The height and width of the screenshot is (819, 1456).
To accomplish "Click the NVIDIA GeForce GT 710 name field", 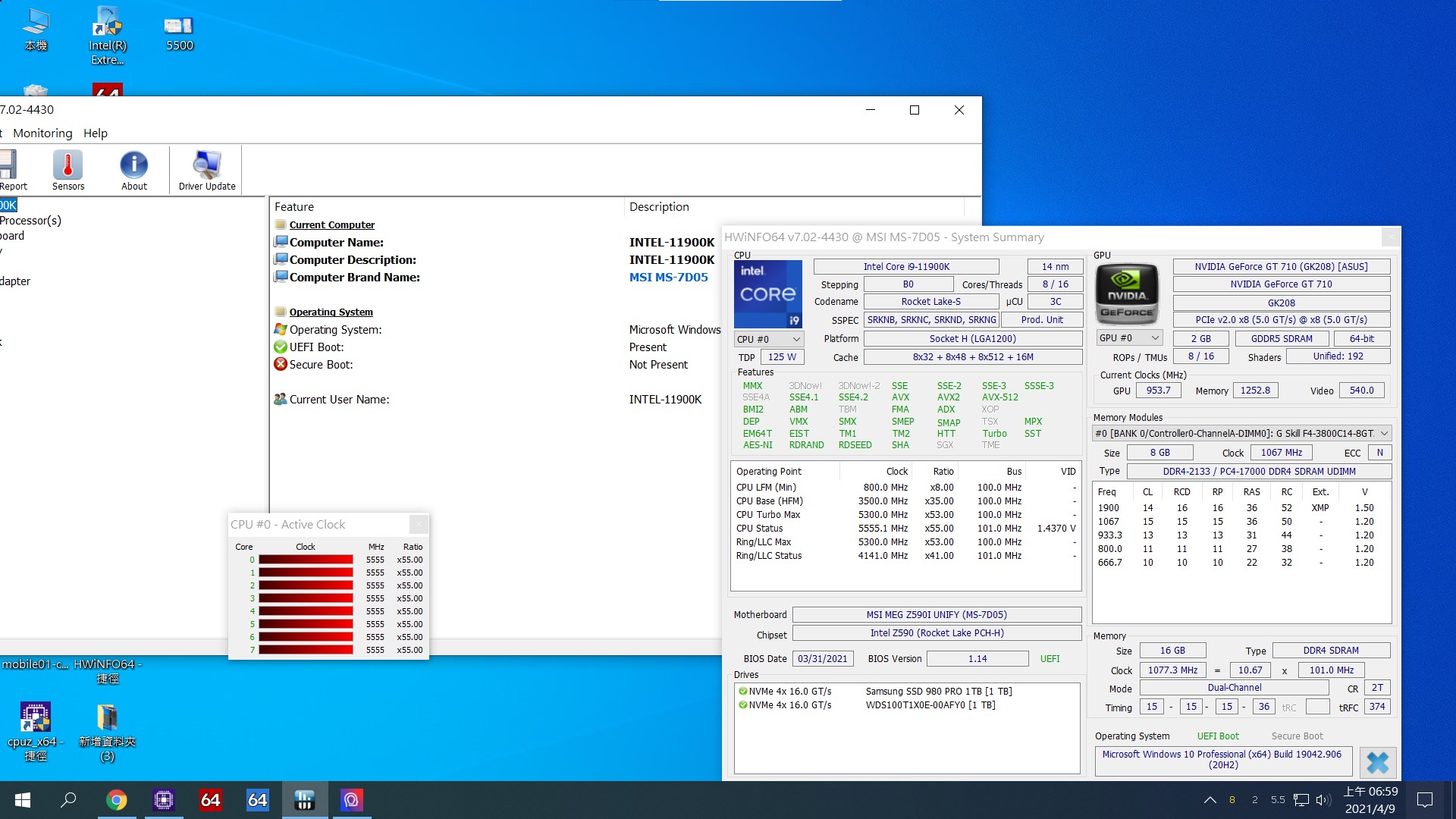I will coord(1281,284).
